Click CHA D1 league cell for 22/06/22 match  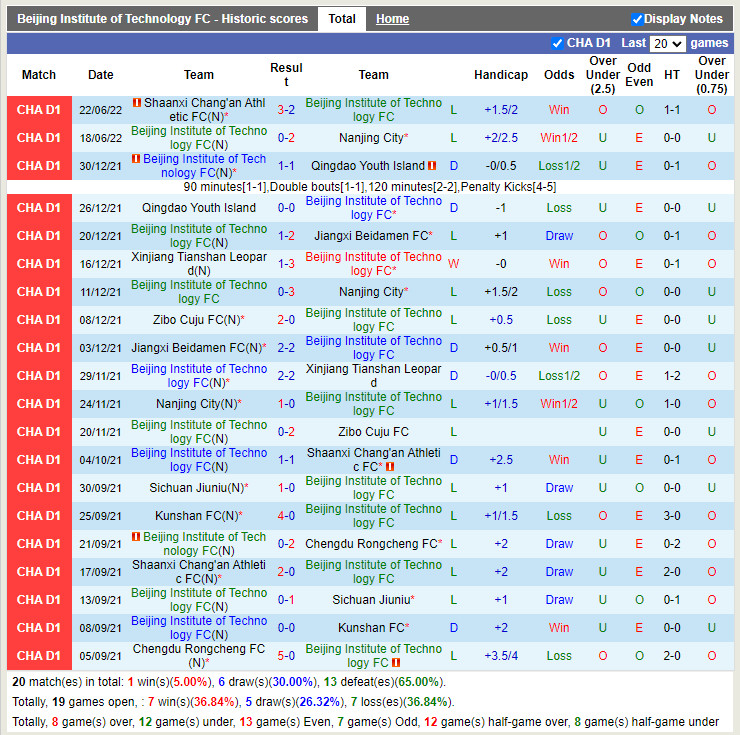point(39,110)
